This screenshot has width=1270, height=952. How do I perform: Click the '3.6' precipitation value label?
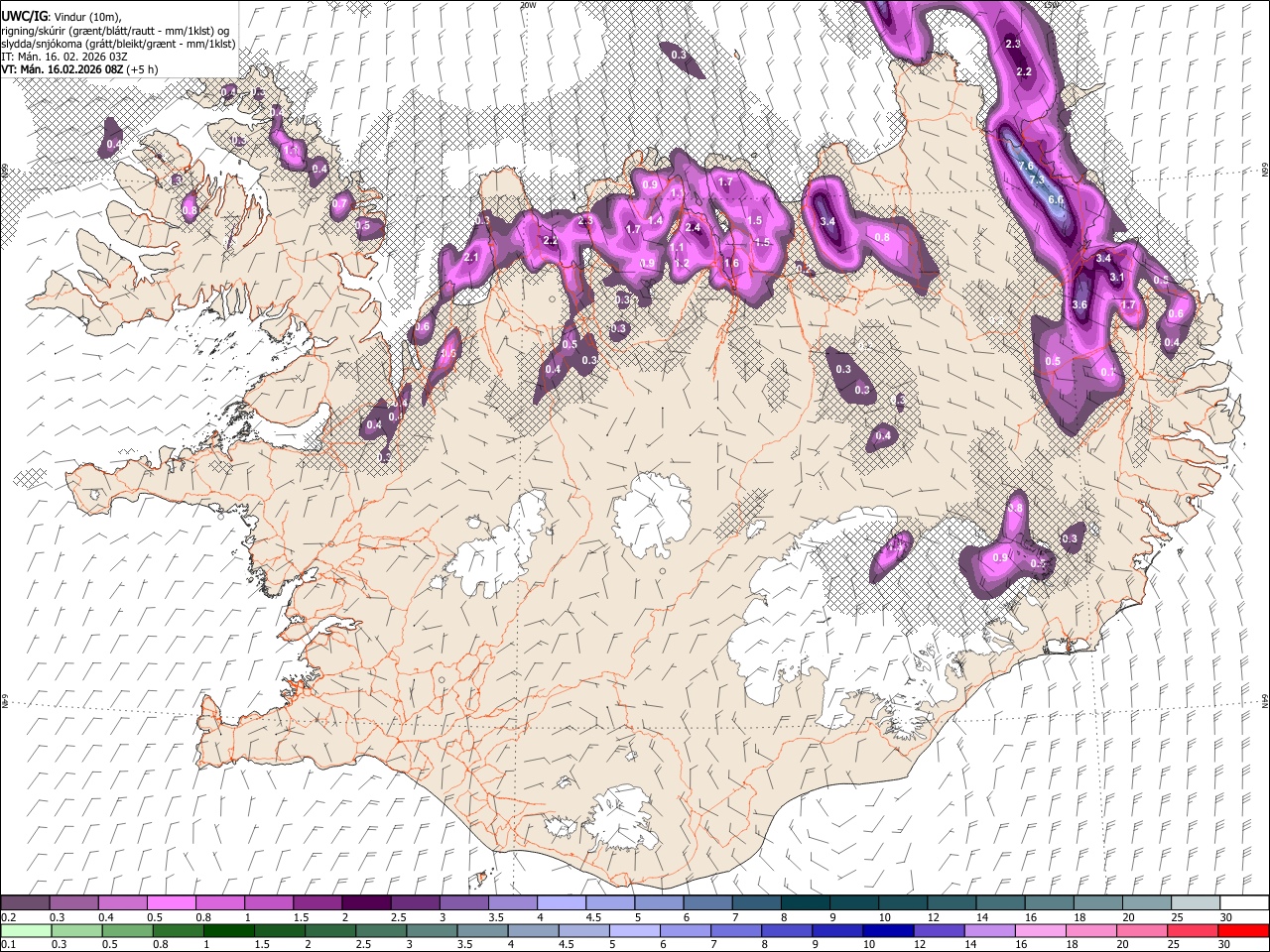(x=1080, y=304)
